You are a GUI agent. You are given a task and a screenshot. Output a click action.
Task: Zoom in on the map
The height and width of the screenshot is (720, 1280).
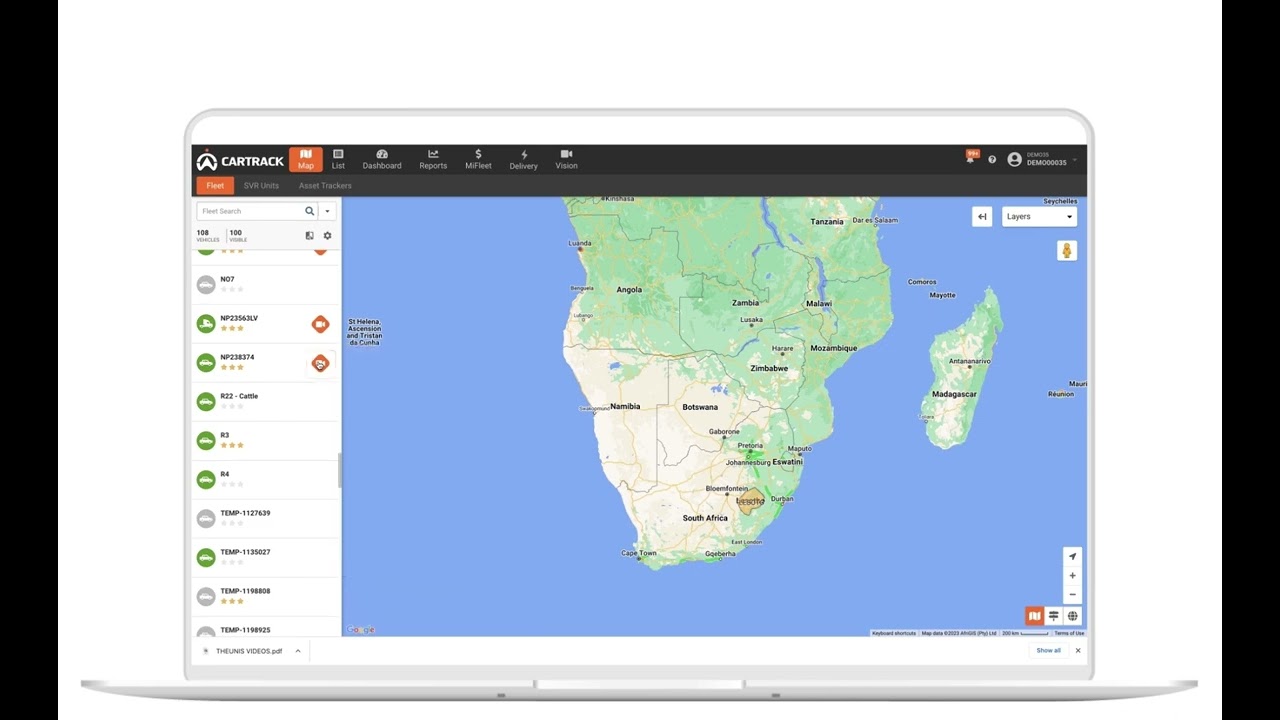[1072, 576]
